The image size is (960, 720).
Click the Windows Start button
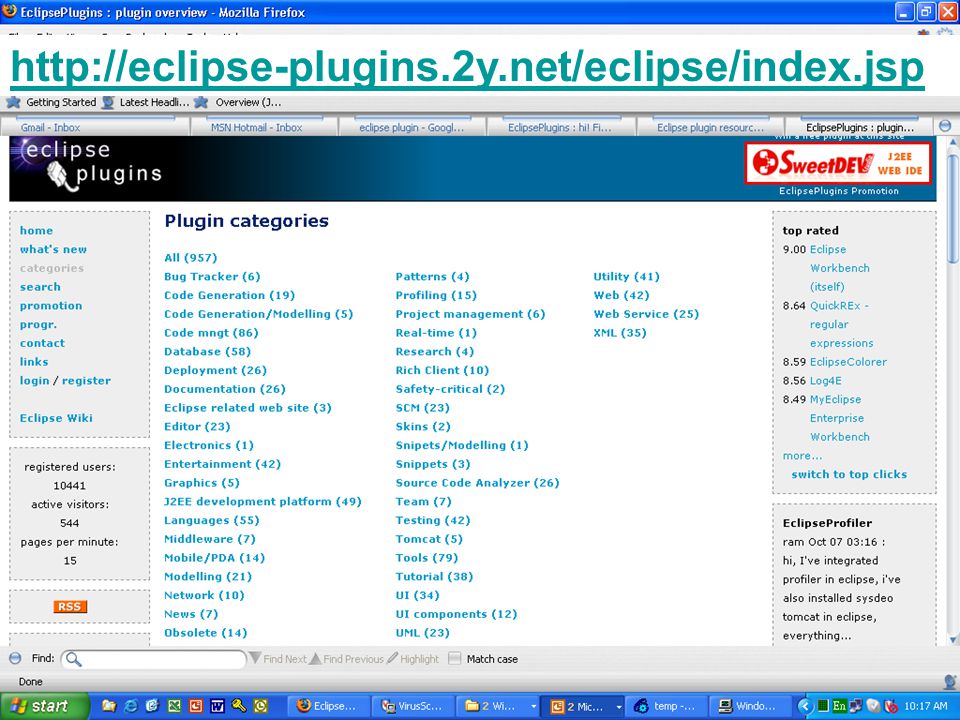[x=44, y=706]
